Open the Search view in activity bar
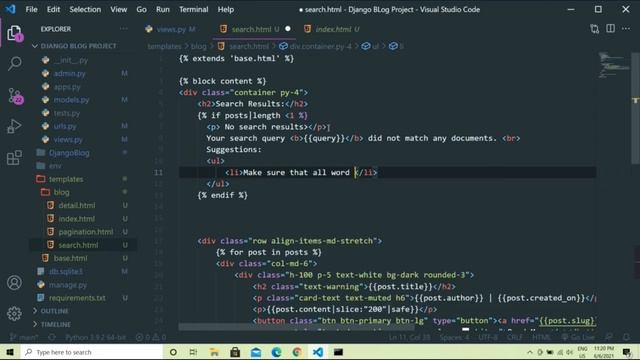The height and width of the screenshot is (360, 640). point(14,64)
